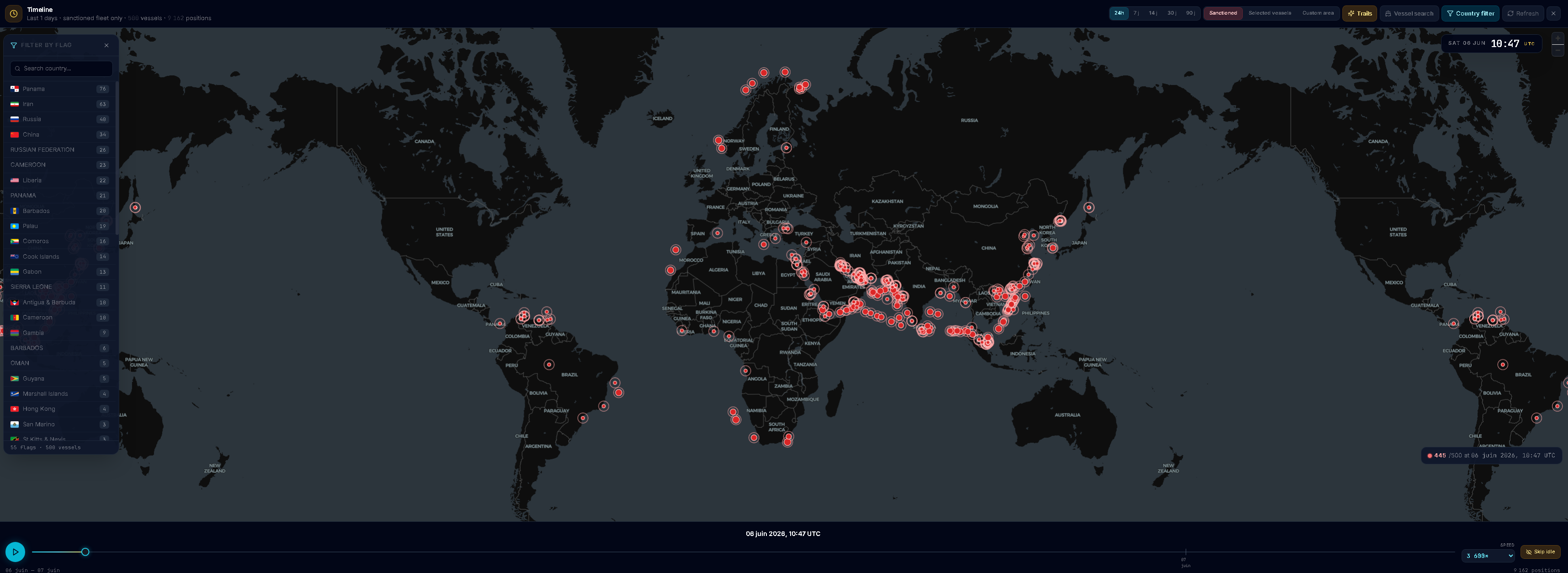Image resolution: width=1568 pixels, height=573 pixels.
Task: Filter by uppercase CAMEROON entry
Action: click(60, 165)
